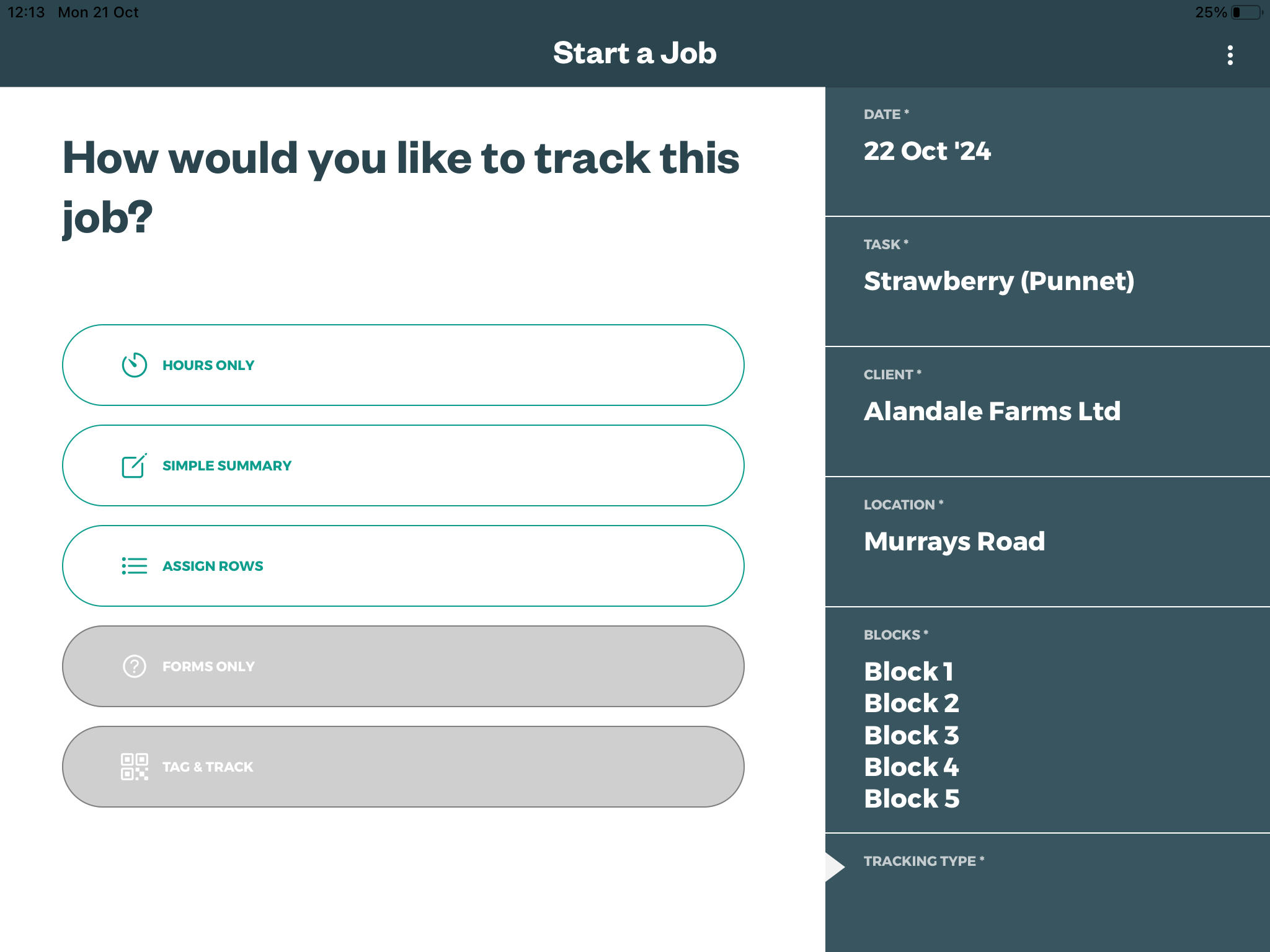Tap the Tag & Track QR icon
This screenshot has height=952, width=1270.
click(134, 767)
